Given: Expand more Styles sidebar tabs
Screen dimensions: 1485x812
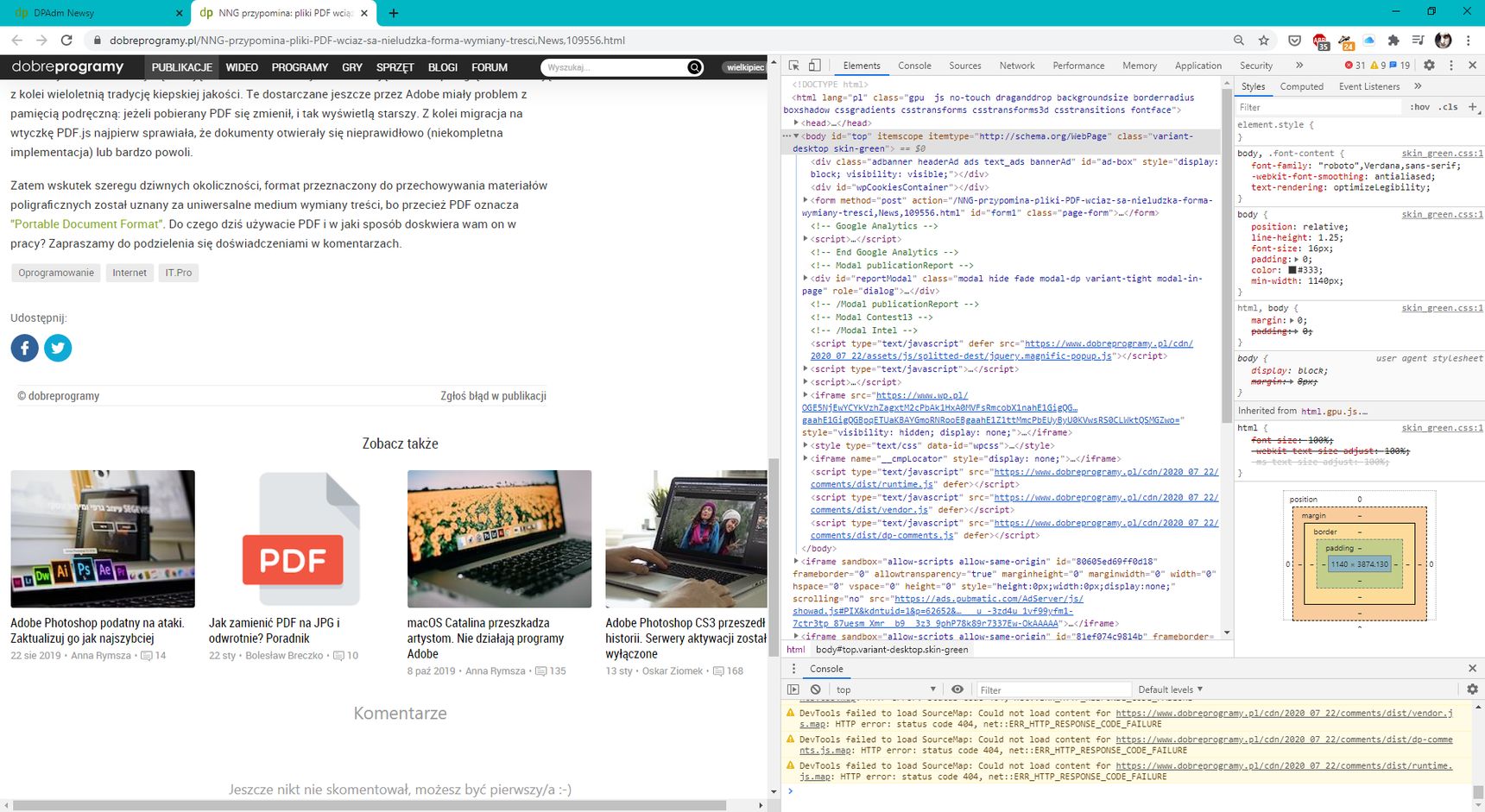Looking at the screenshot, I should [1418, 86].
